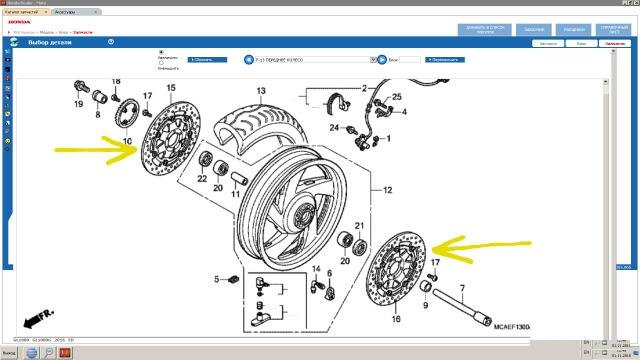
Task: Select the first radio button above the diagram
Action: [161, 52]
